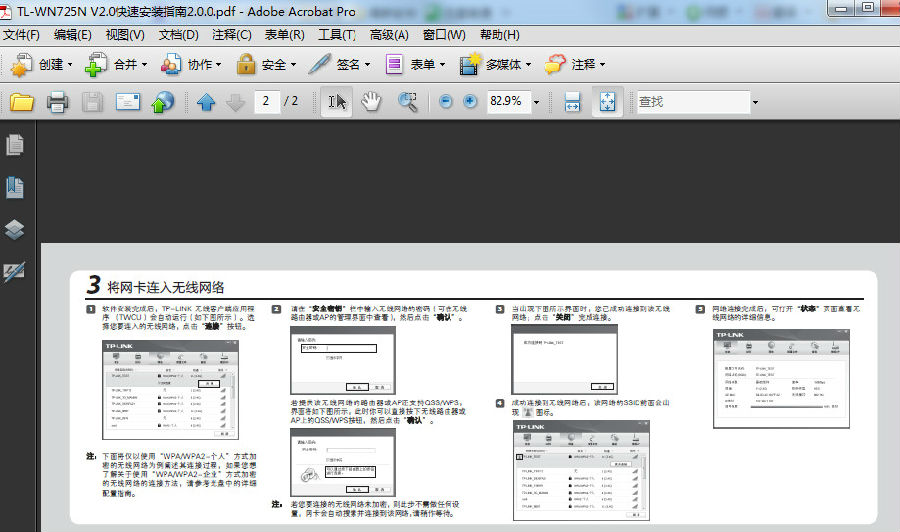Click the Print icon
This screenshot has width=900, height=532.
tap(57, 103)
